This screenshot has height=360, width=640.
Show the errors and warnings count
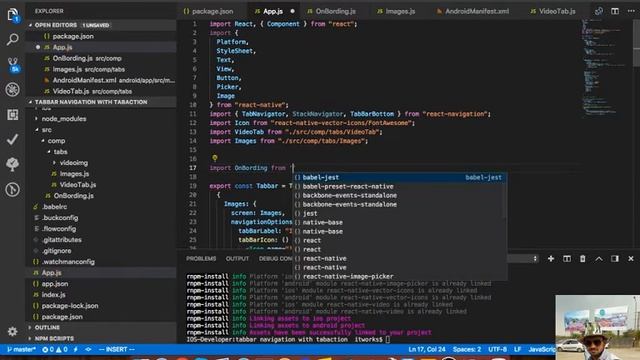55,349
